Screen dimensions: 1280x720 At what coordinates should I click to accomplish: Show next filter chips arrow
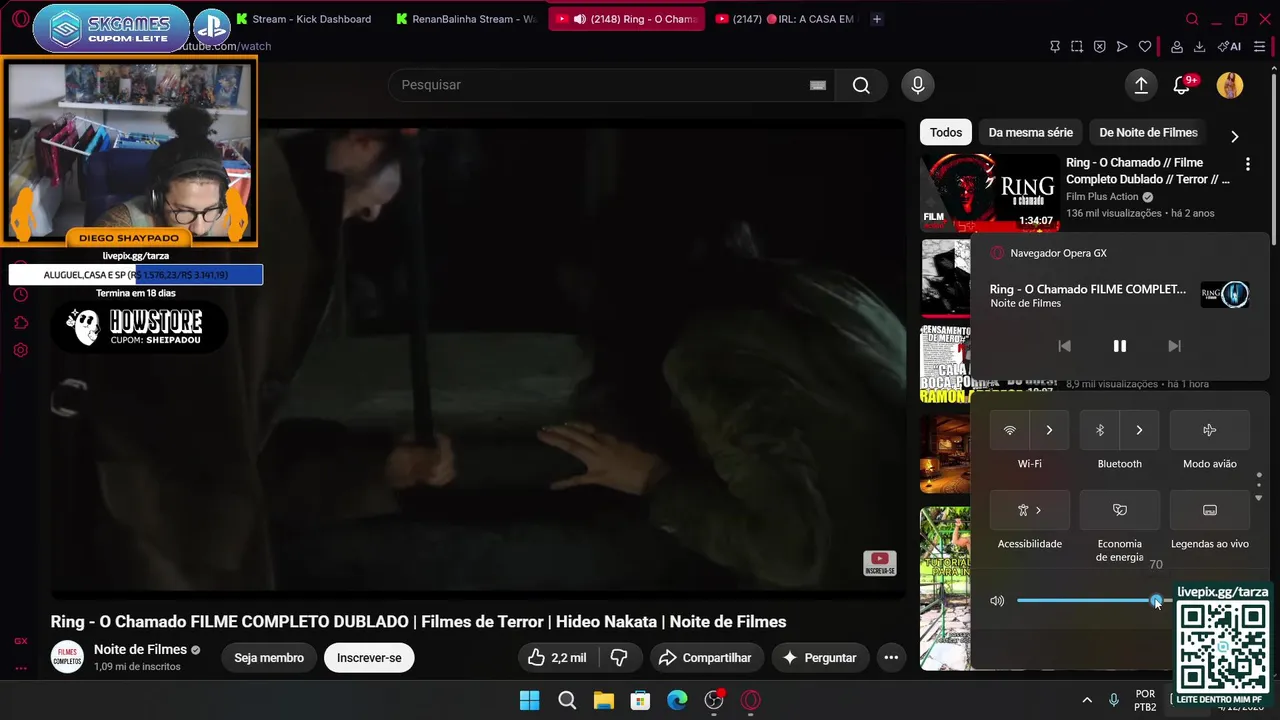tap(1234, 137)
